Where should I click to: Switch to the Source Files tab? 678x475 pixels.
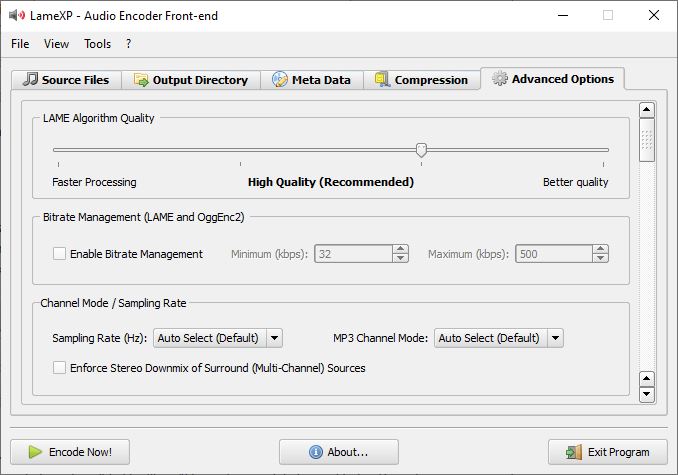pyautogui.click(x=66, y=80)
